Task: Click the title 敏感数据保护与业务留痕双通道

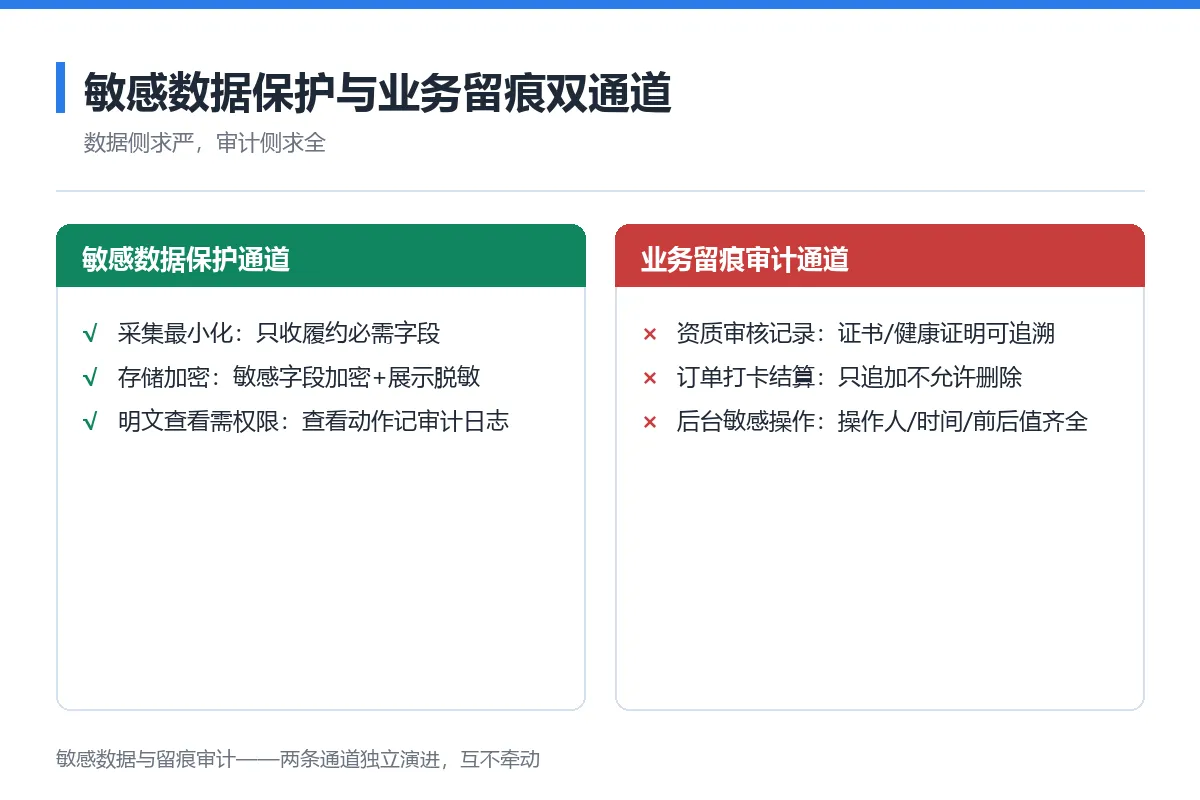Action: click(x=377, y=92)
